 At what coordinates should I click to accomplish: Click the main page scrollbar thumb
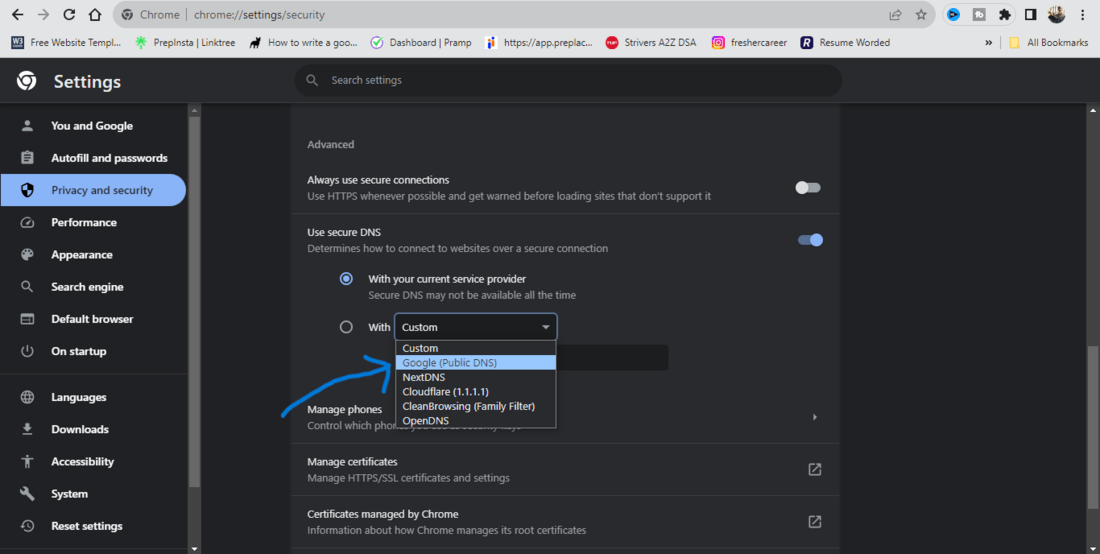pyautogui.click(x=1093, y=428)
